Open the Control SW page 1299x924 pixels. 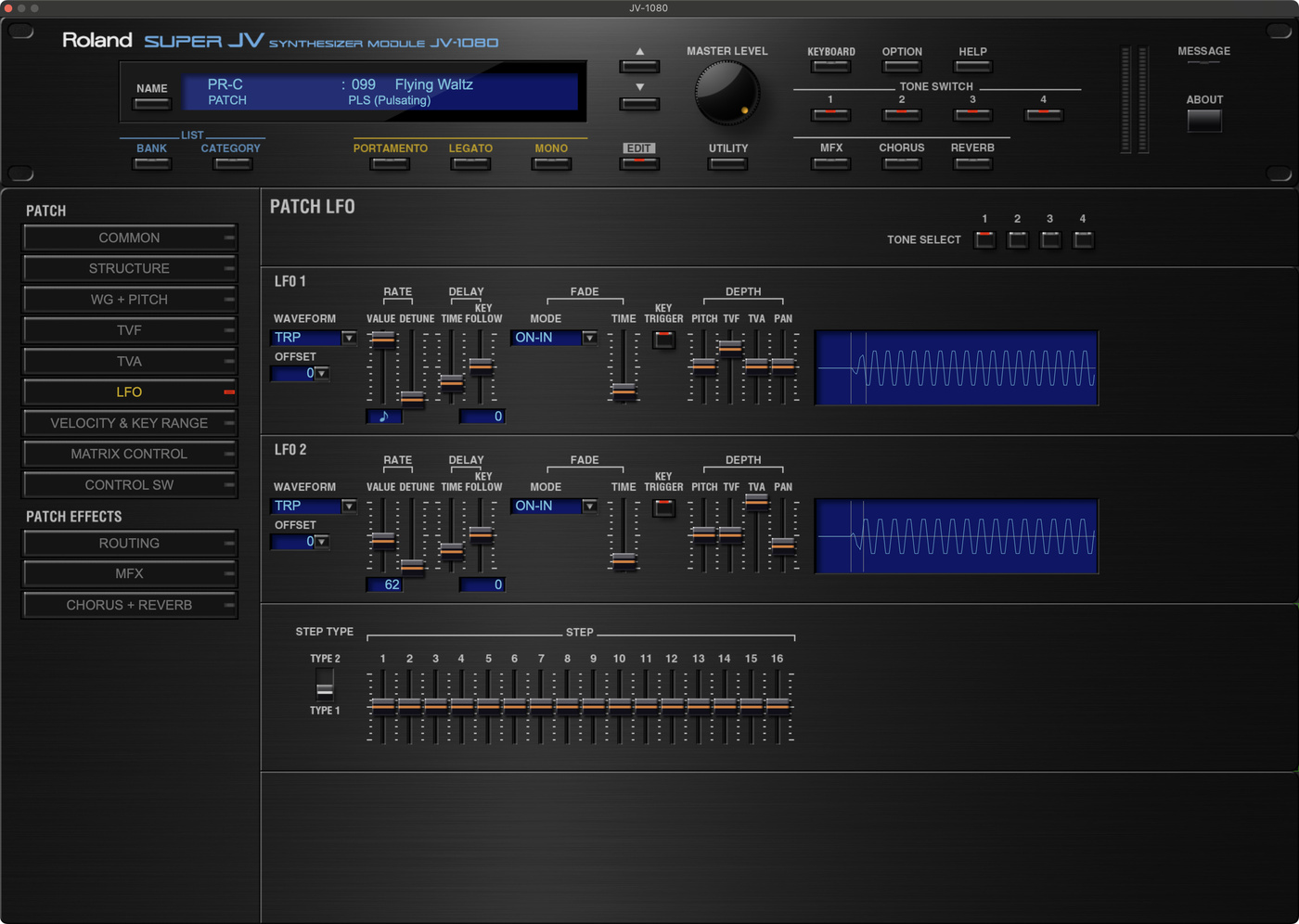click(130, 484)
